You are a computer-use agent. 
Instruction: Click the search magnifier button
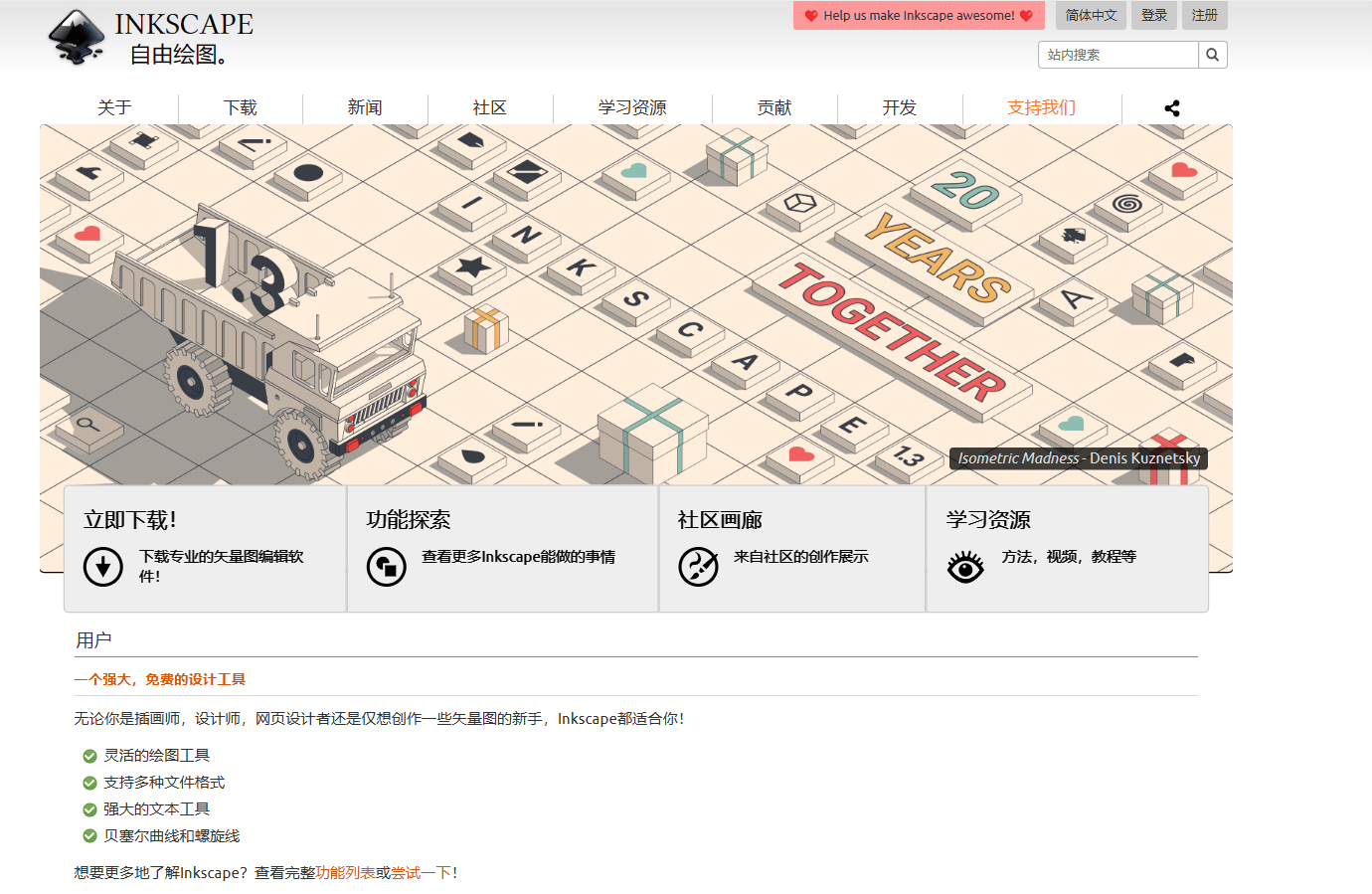pos(1212,55)
